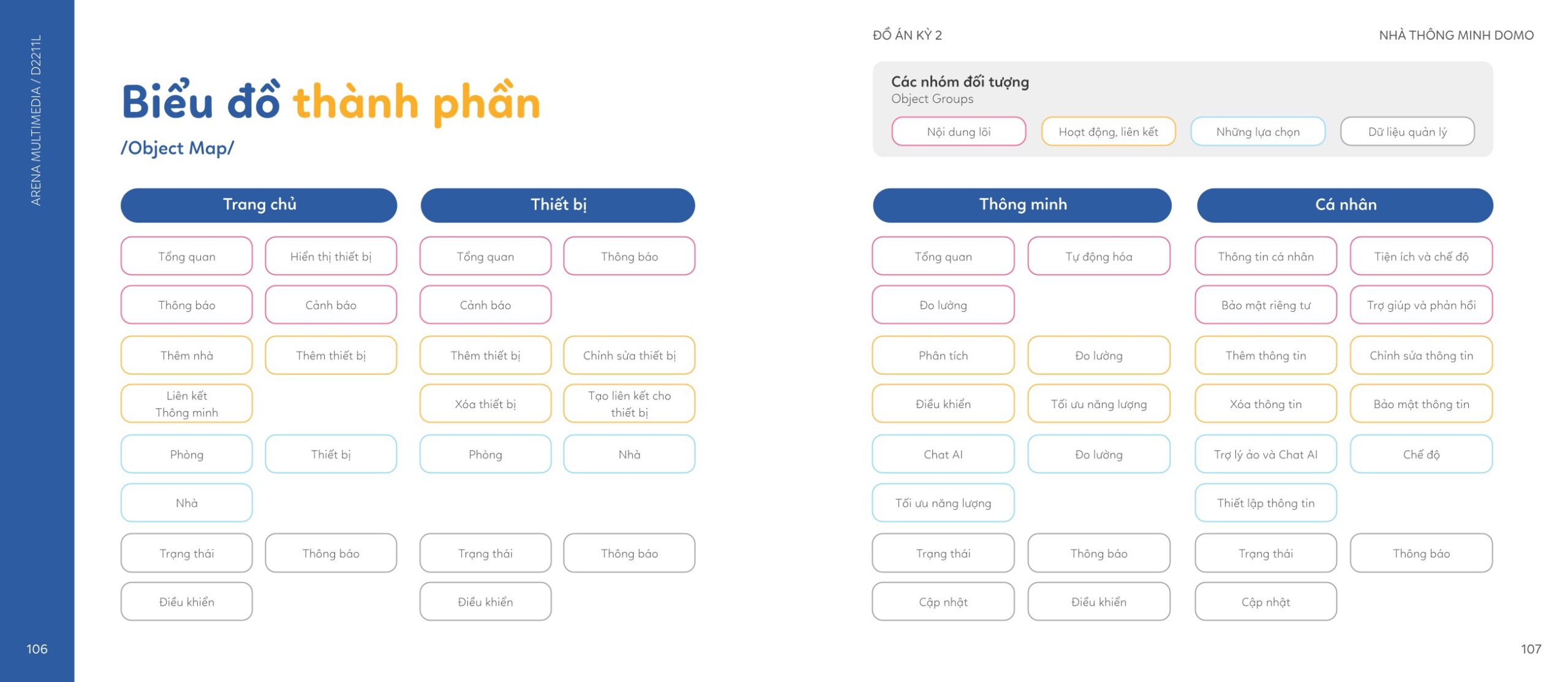
Task: Click the Nội dung lõi legend tag
Action: click(959, 131)
